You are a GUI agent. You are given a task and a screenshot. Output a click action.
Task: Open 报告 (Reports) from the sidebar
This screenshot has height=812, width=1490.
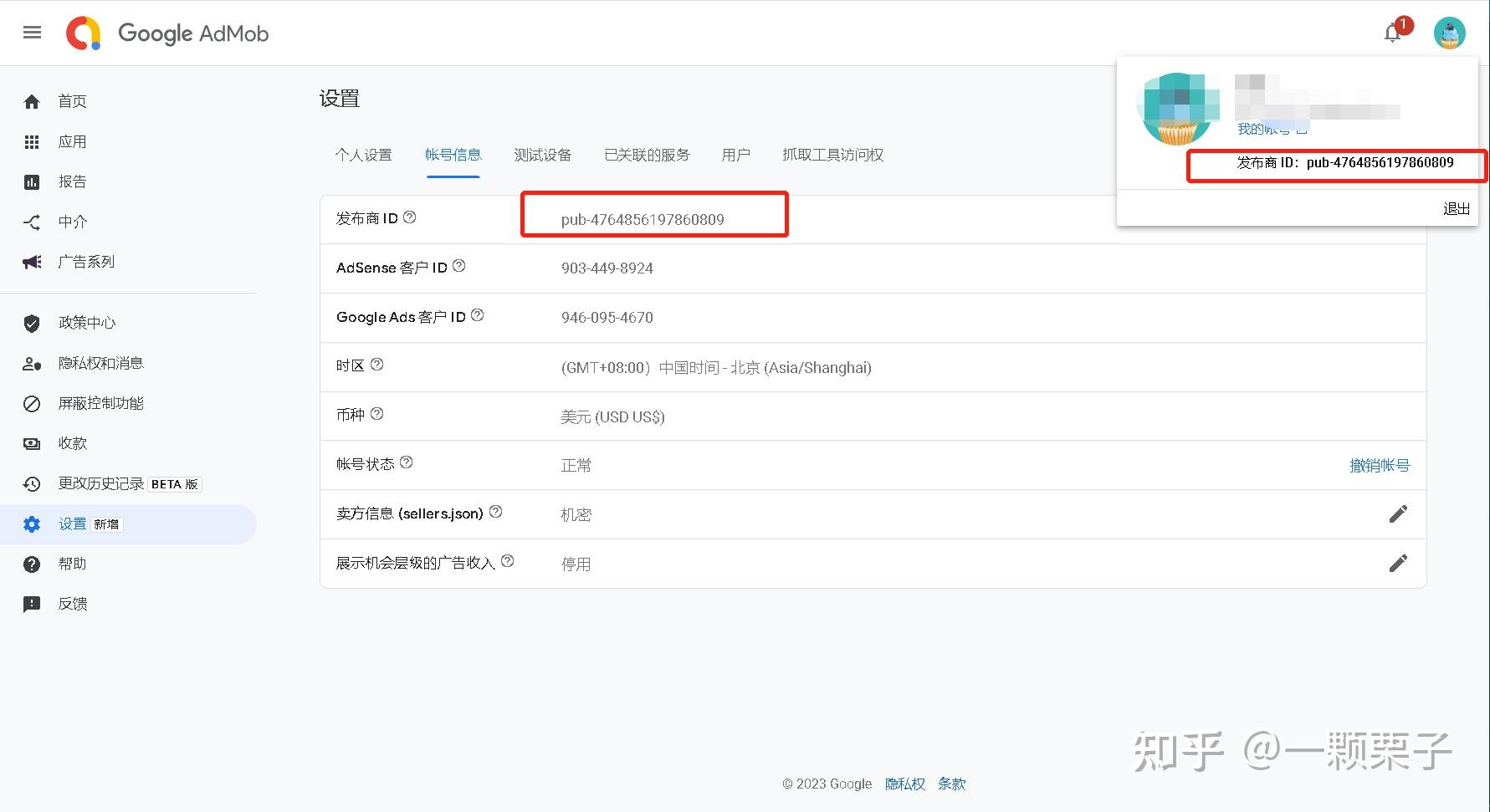tap(72, 181)
